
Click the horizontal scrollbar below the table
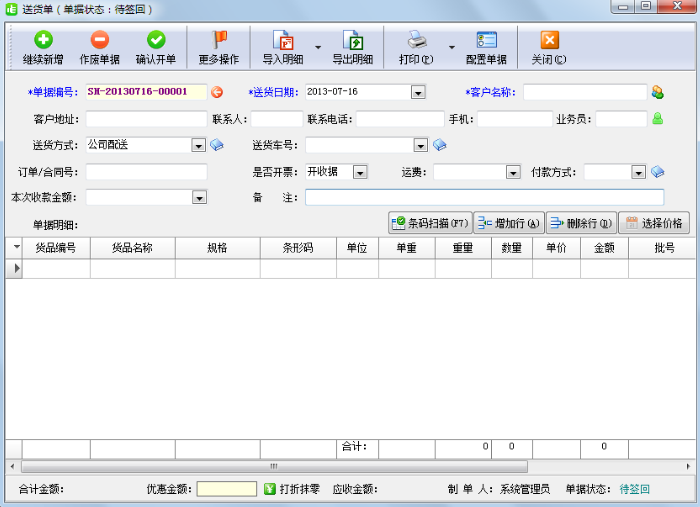pyautogui.click(x=272, y=466)
